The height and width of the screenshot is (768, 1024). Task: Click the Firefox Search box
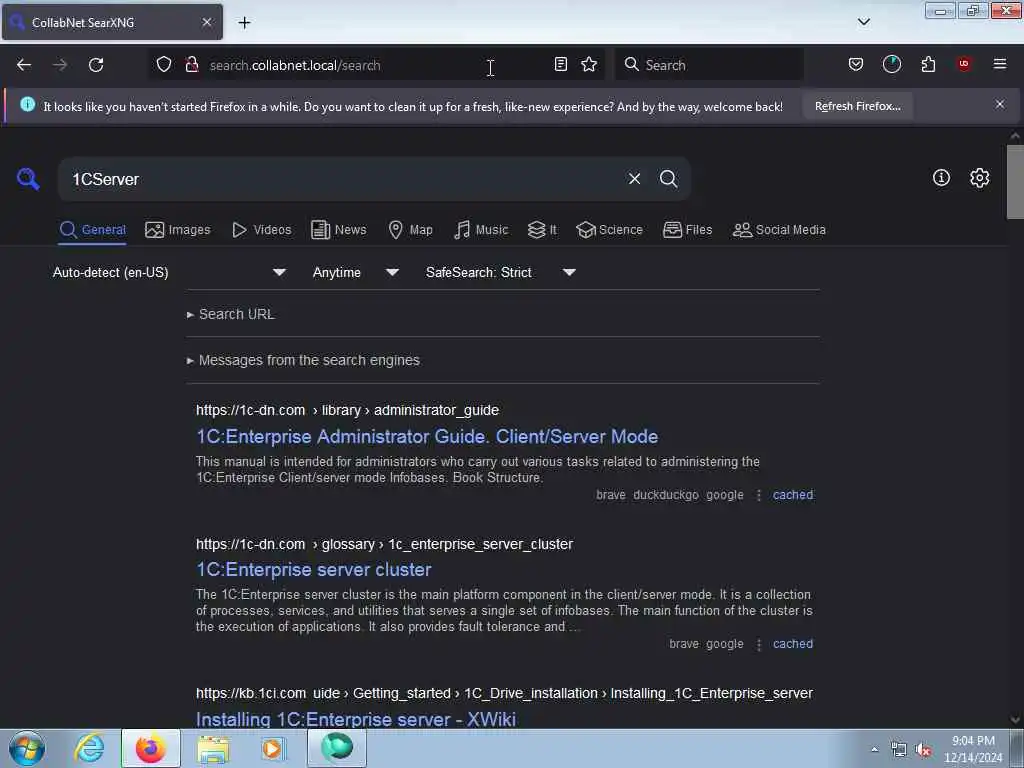(709, 65)
